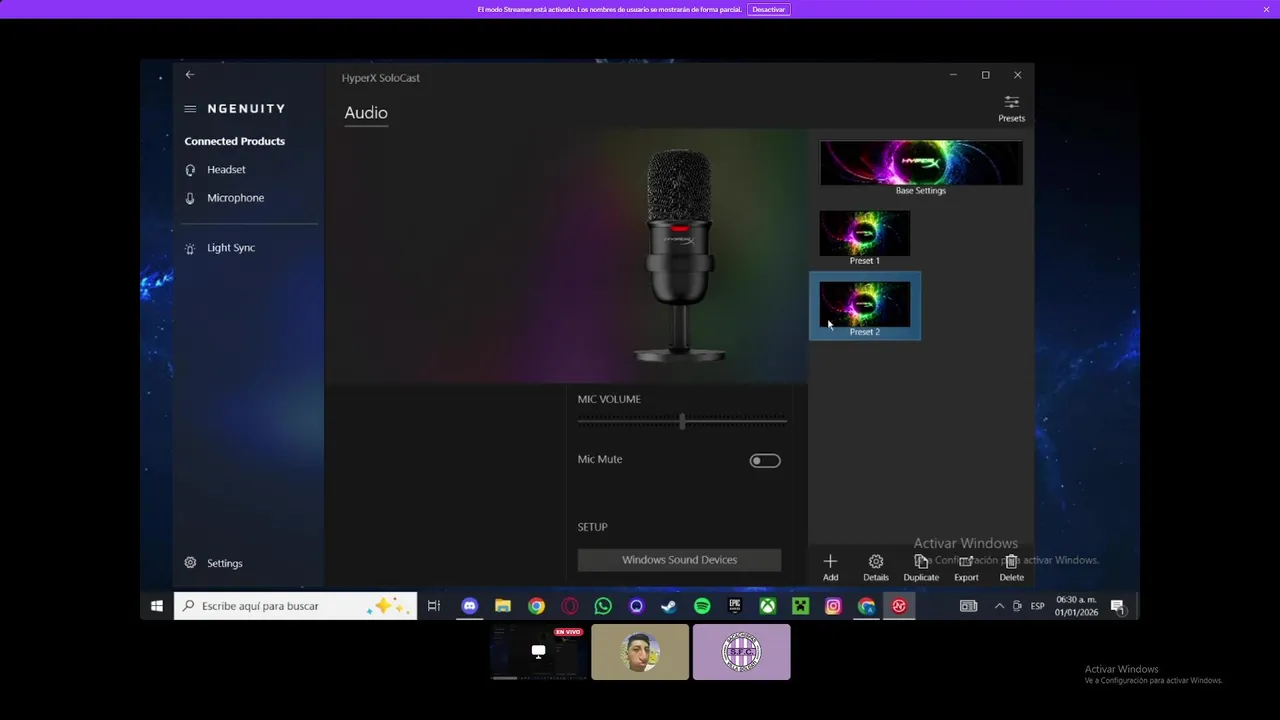Viewport: 1280px width, 720px height.
Task: Open Instagram from the taskbar
Action: [833, 606]
